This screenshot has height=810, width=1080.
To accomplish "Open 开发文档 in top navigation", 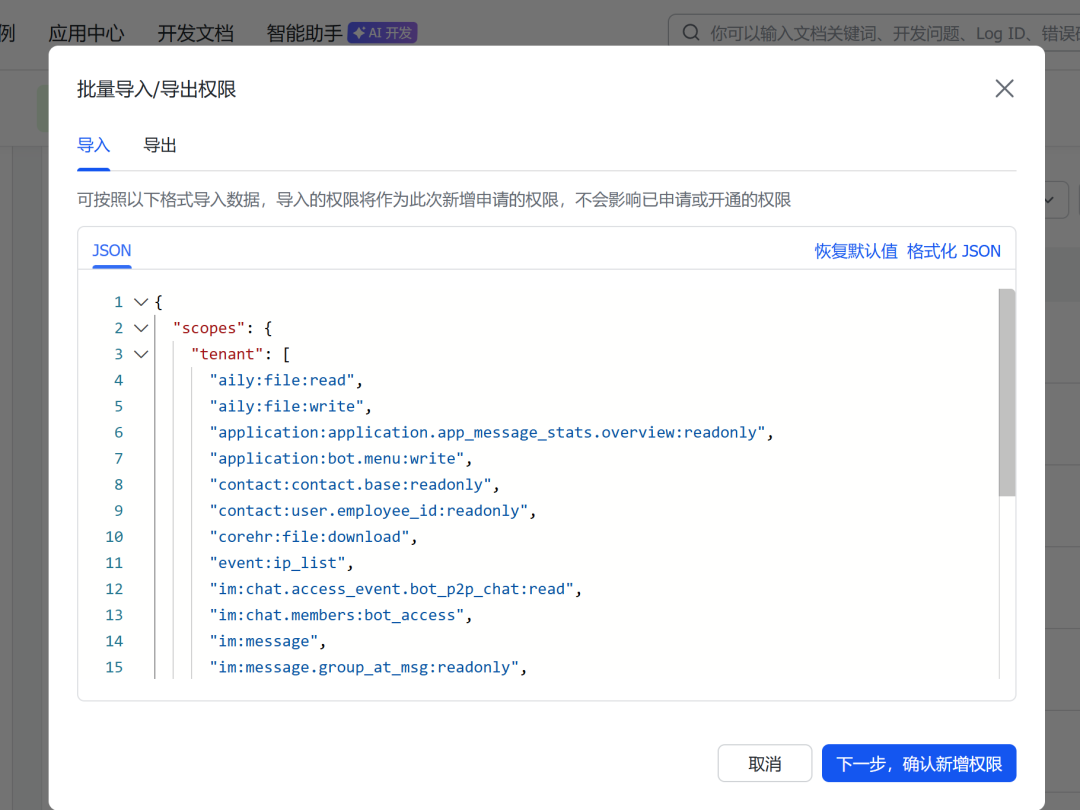I will (x=195, y=33).
